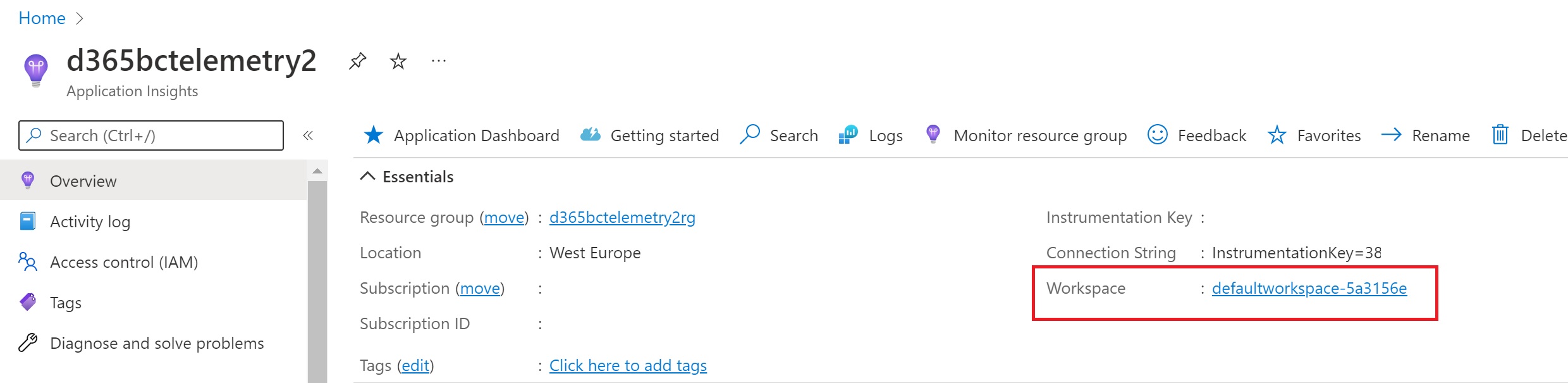1568x383 pixels.
Task: Open the defaultworkspace-5a3156e workspace link
Action: 1309,288
